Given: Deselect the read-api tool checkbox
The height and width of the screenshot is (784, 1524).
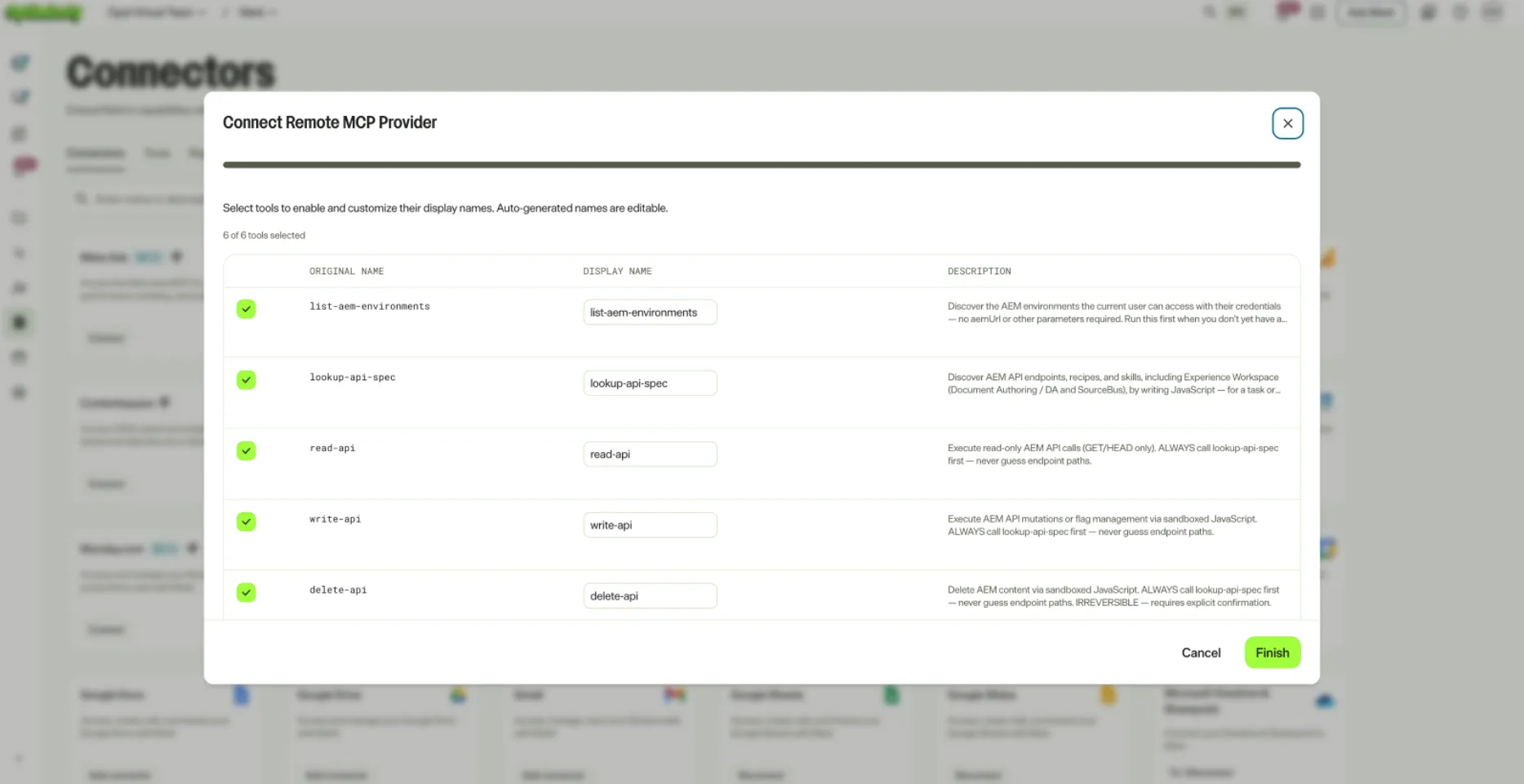Looking at the screenshot, I should pos(246,450).
